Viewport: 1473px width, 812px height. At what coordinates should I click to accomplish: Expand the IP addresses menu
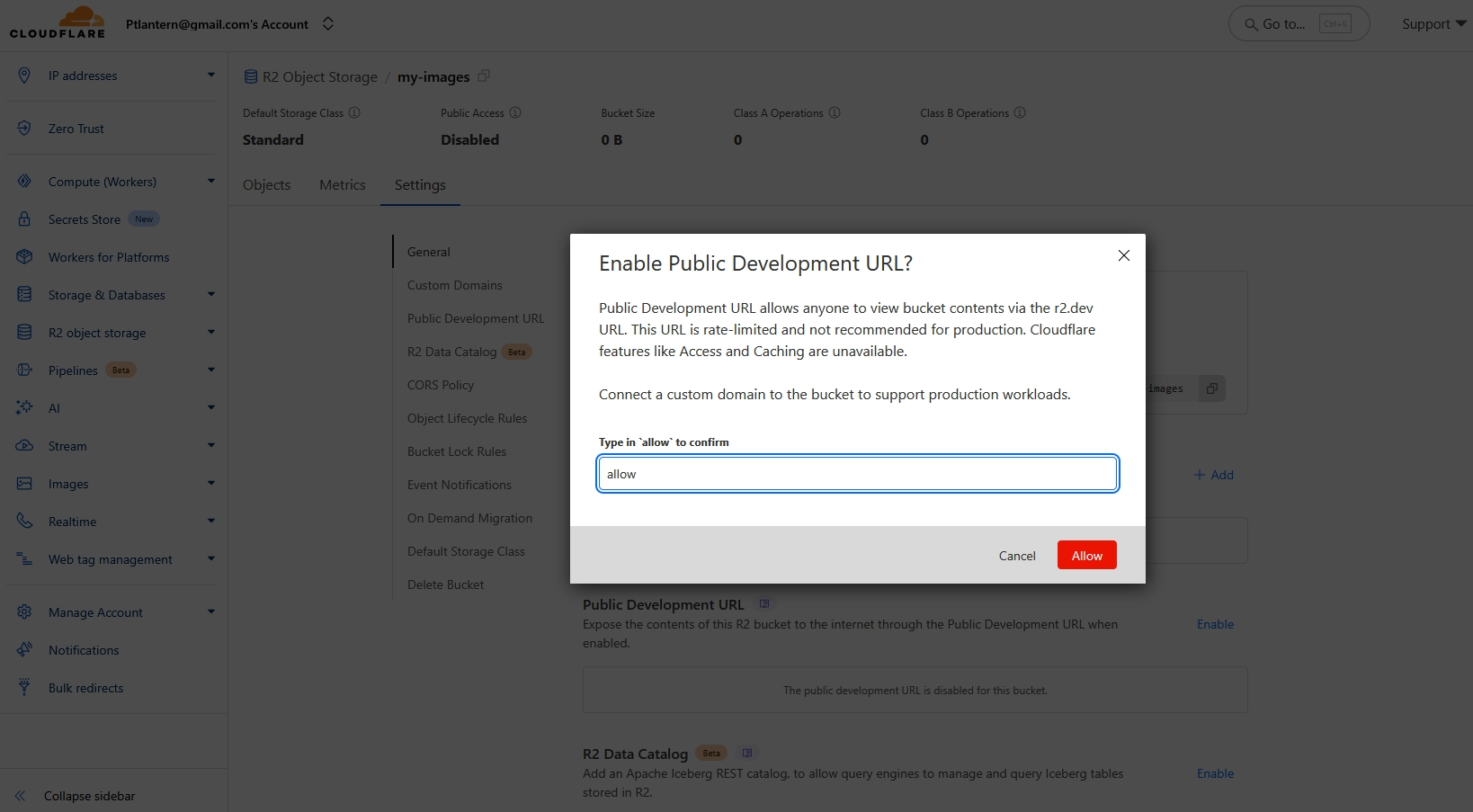211,76
